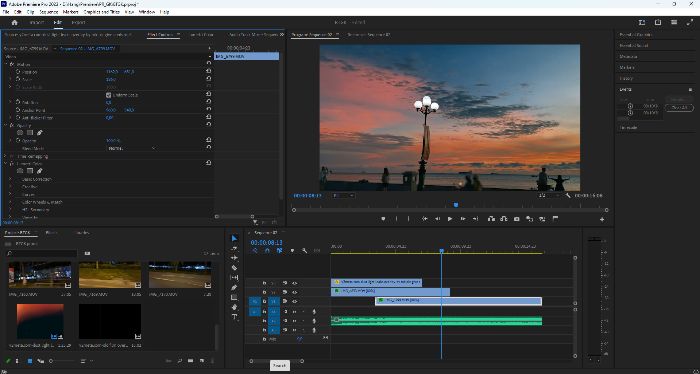Open the Blend Mode dropdown
700x374 pixels.
[132, 148]
